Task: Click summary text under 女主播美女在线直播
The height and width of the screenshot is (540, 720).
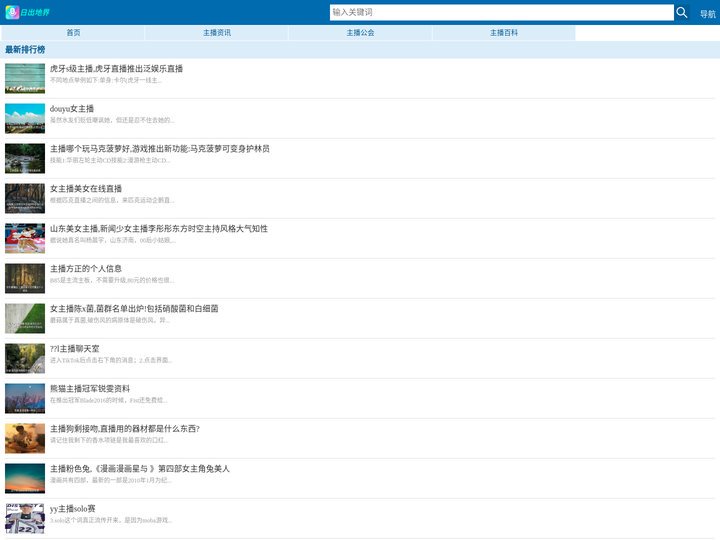Action: 112,200
